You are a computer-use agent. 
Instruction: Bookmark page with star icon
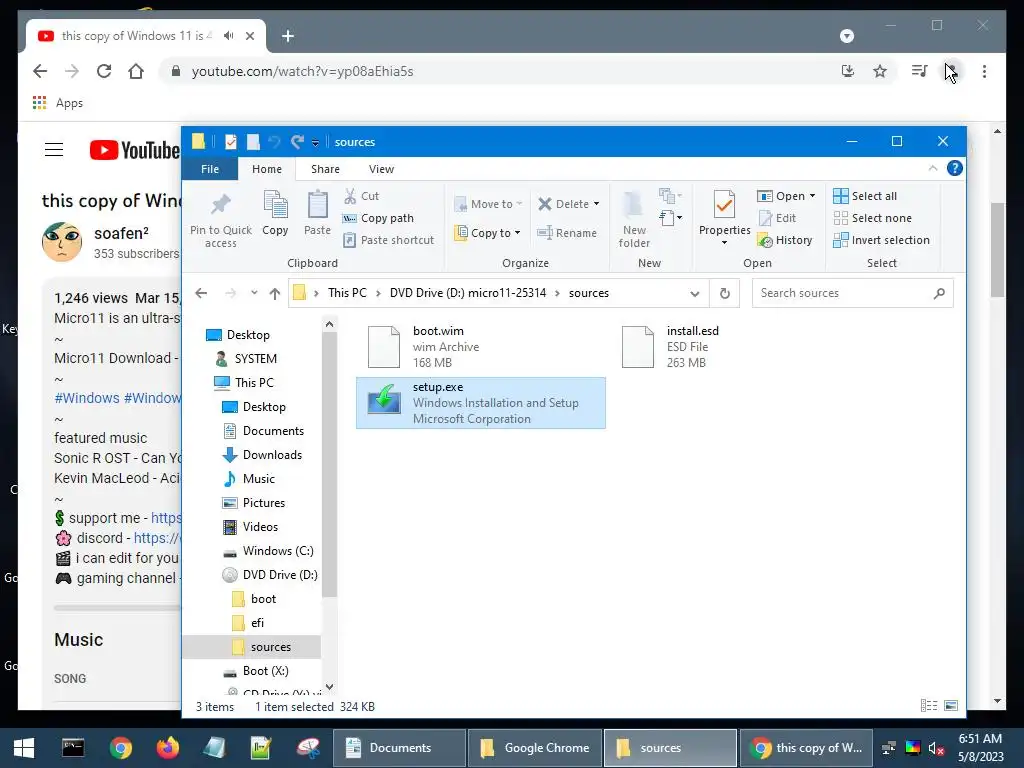[880, 71]
